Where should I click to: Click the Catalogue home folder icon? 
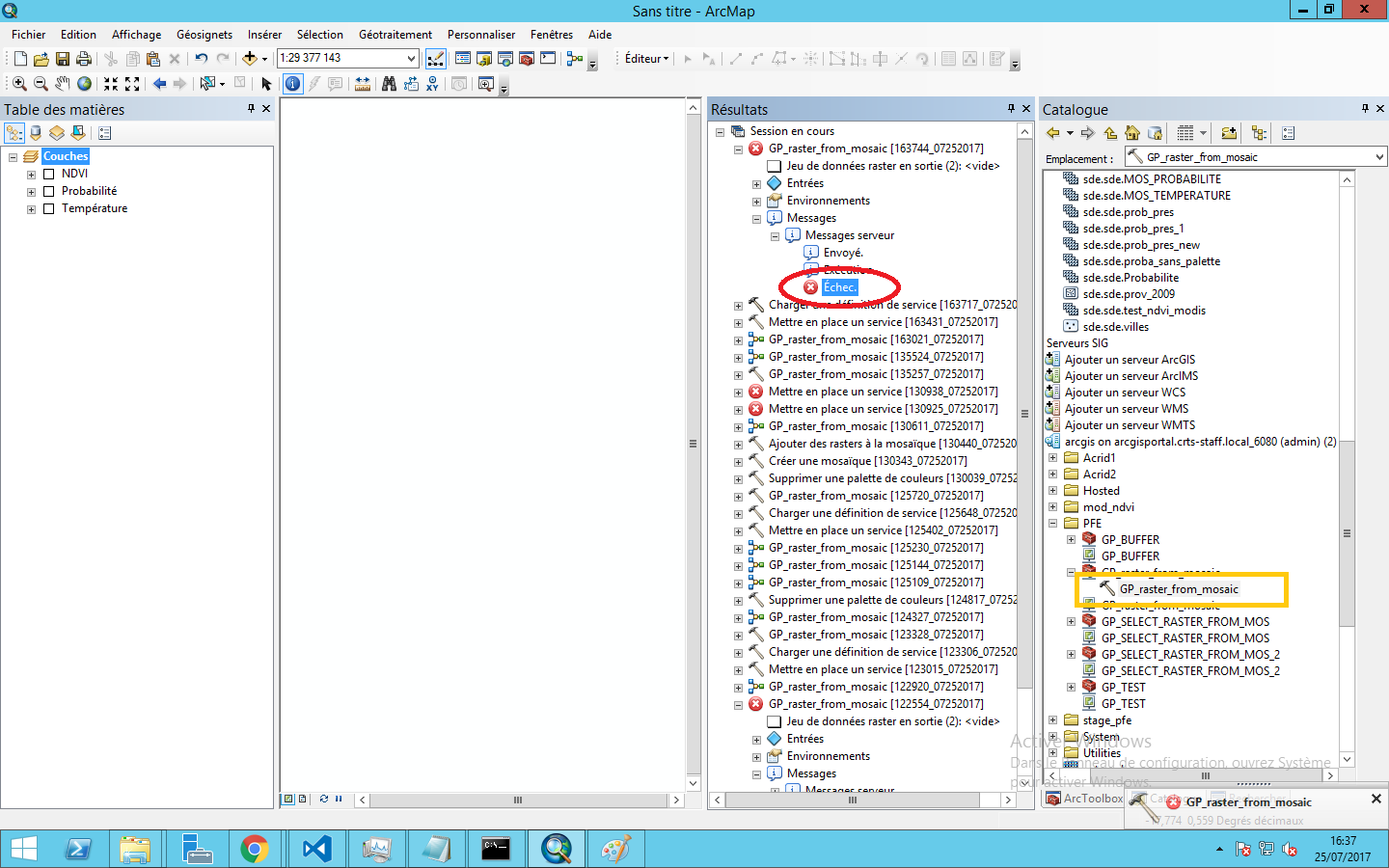[1132, 133]
